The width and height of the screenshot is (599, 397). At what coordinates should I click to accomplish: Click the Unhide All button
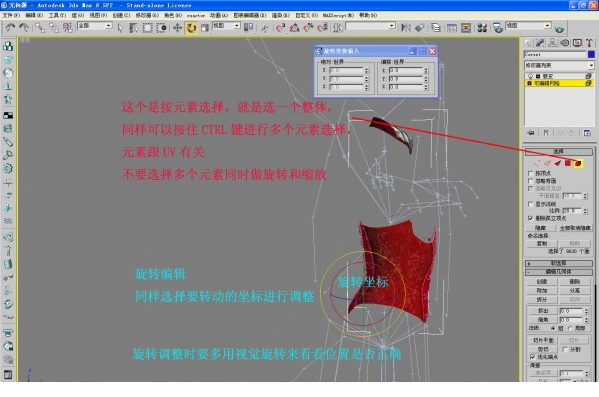pyautogui.click(x=575, y=228)
